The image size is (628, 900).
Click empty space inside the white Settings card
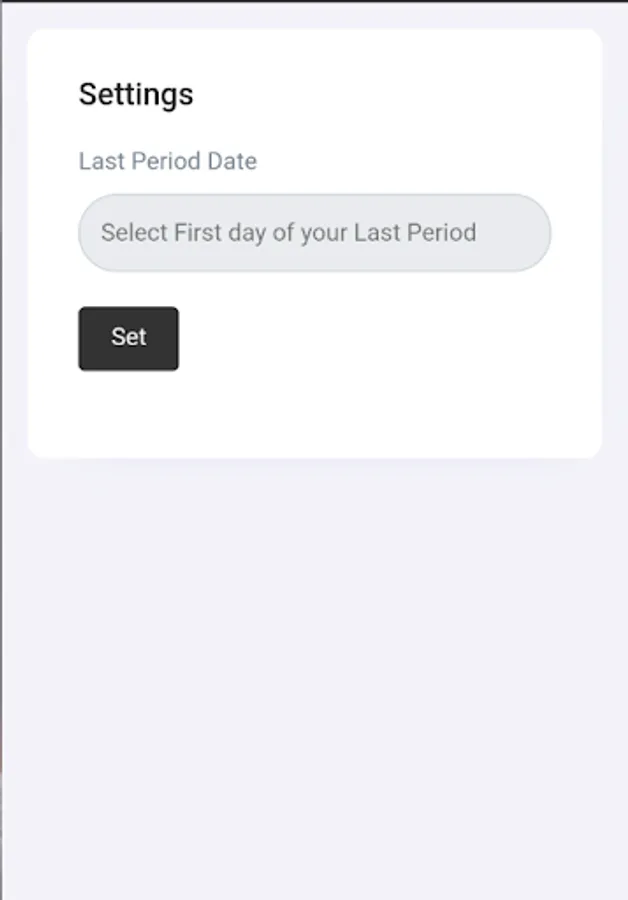click(400, 380)
